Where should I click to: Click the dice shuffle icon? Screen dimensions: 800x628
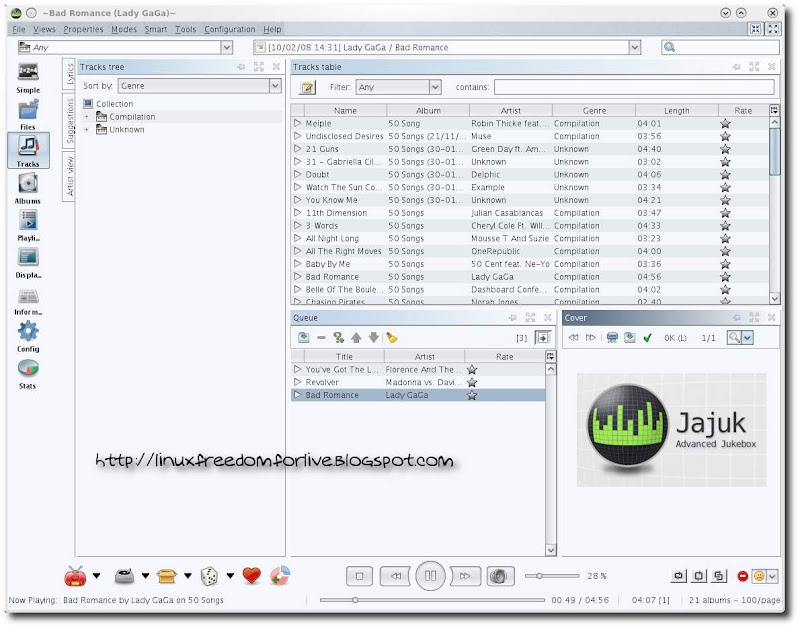tap(210, 575)
